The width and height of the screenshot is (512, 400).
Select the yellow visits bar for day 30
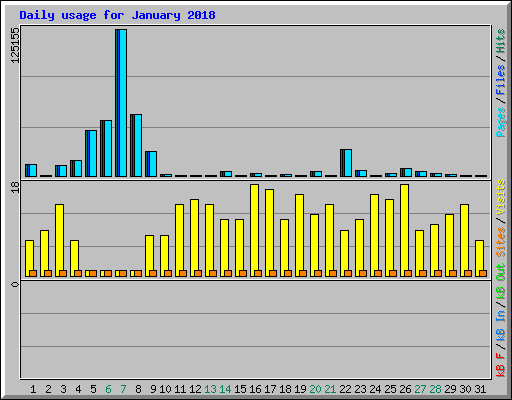click(464, 240)
